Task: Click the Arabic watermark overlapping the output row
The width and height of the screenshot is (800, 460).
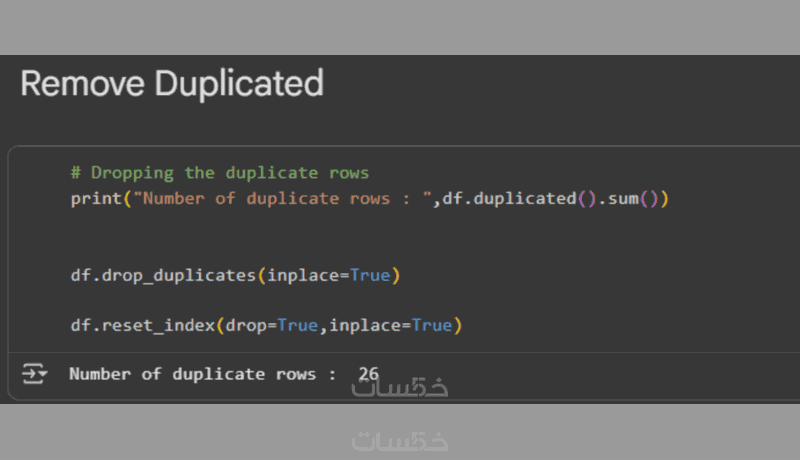Action: 400,387
